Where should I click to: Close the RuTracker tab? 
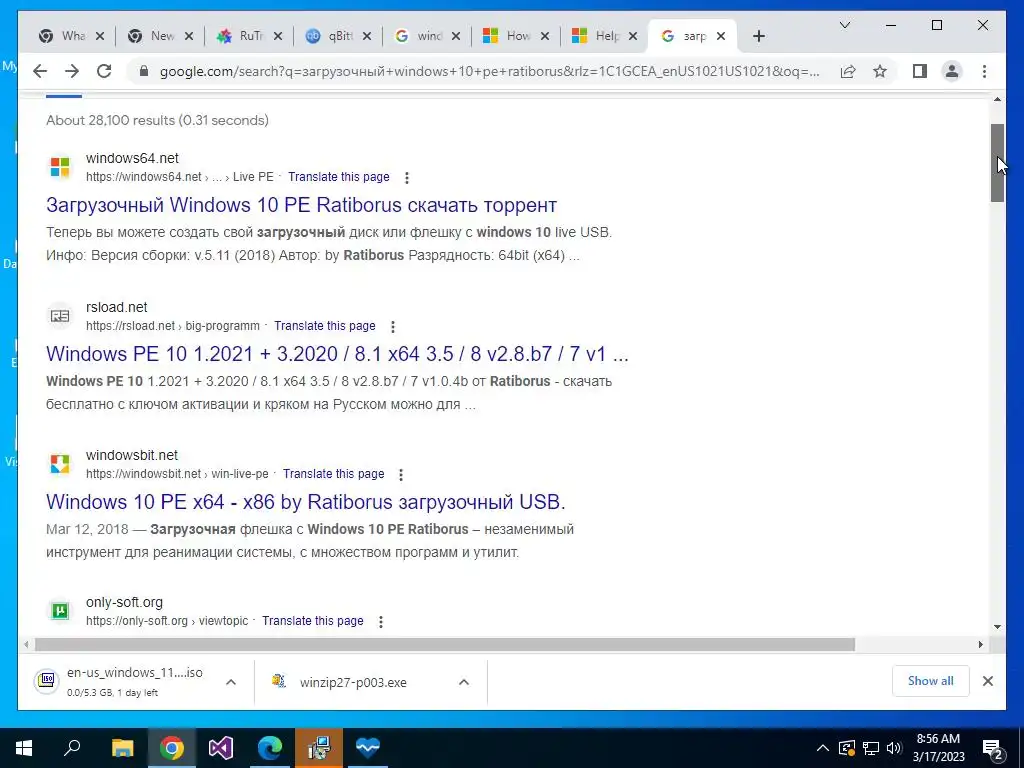[x=278, y=36]
